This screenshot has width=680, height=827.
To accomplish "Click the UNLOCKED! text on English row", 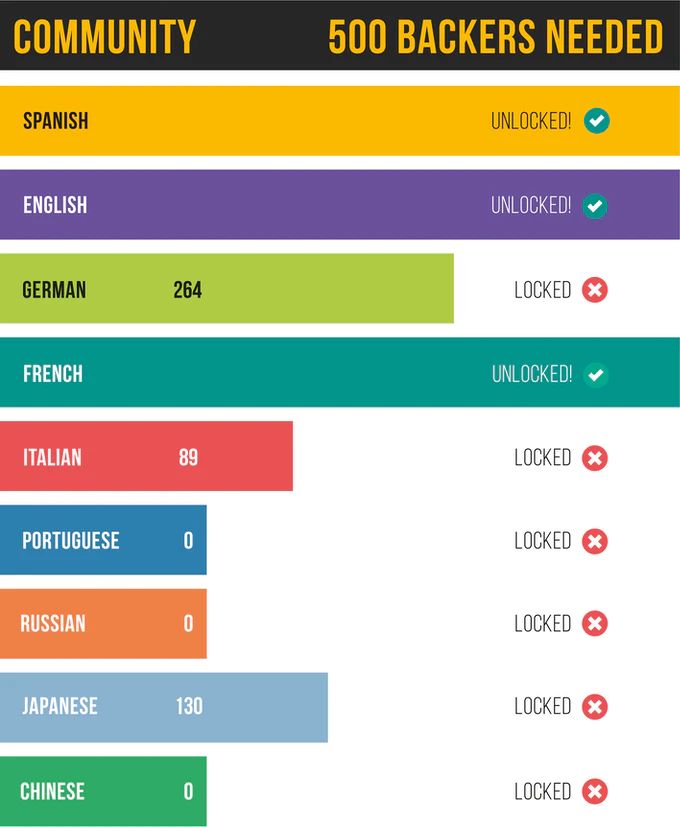I will pyautogui.click(x=531, y=206).
